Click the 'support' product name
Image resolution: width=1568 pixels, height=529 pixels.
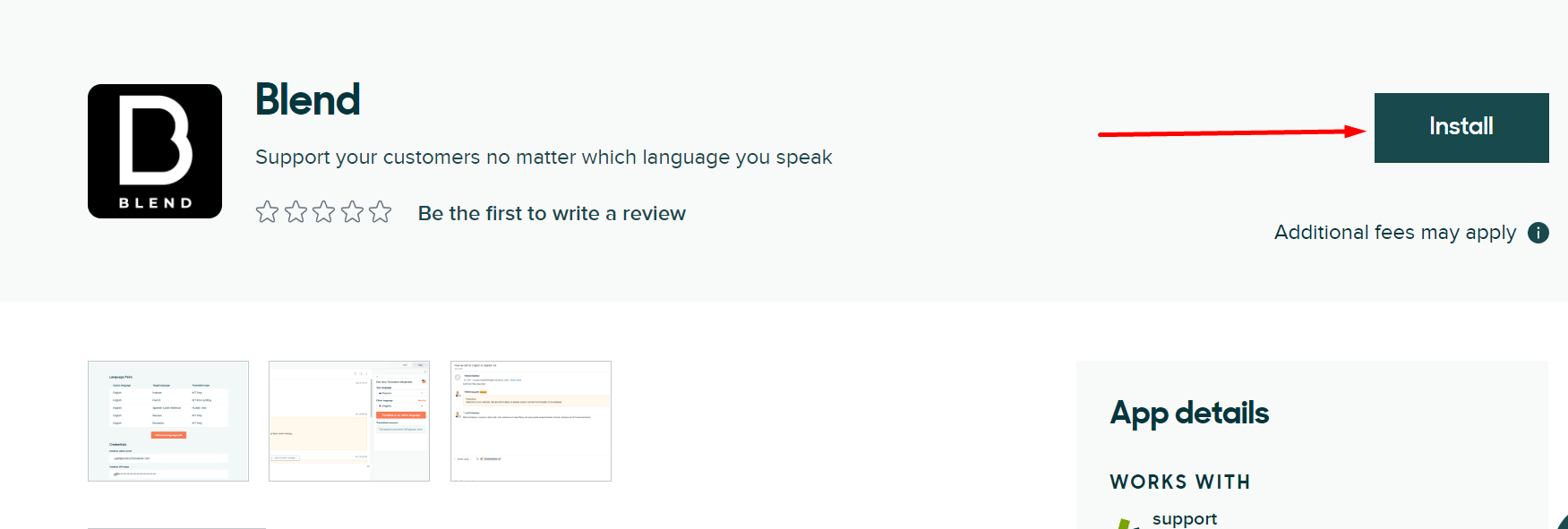pyautogui.click(x=1185, y=519)
